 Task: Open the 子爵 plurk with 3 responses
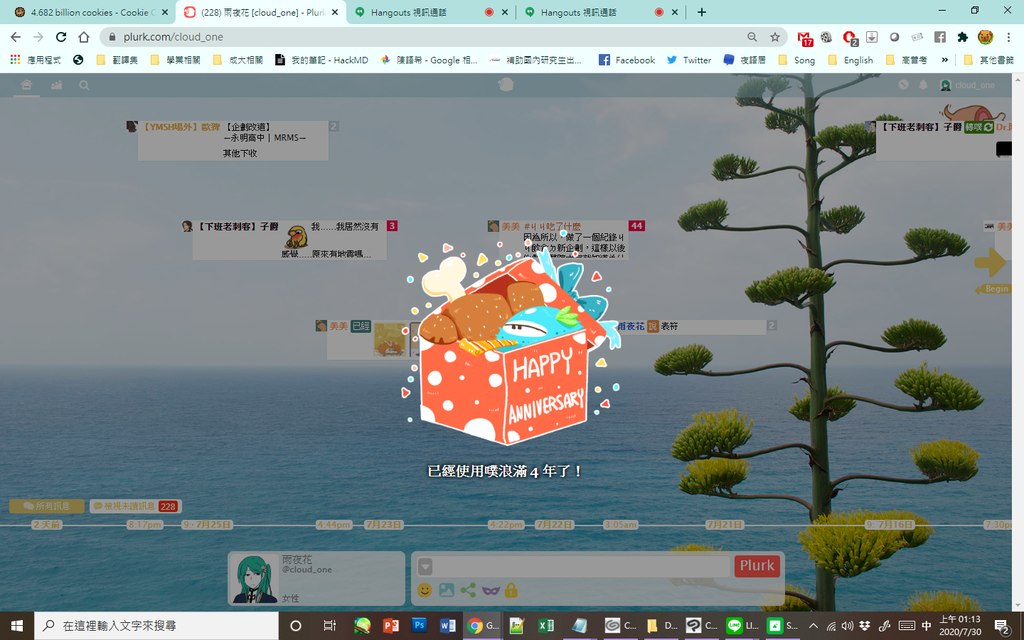[x=290, y=240]
